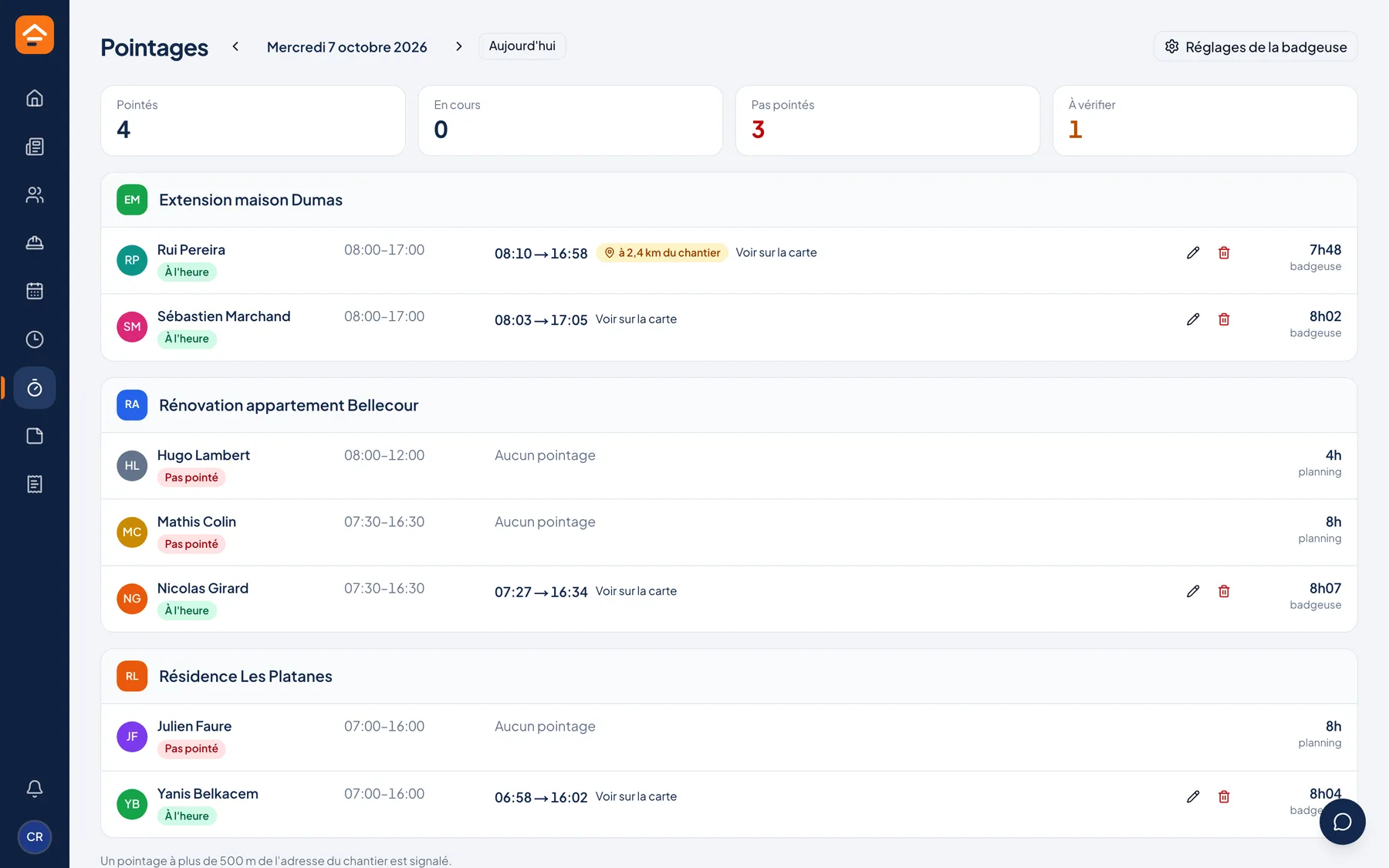Viewport: 1389px width, 868px height.
Task: View Rui Pereira's location on map
Action: pos(776,252)
